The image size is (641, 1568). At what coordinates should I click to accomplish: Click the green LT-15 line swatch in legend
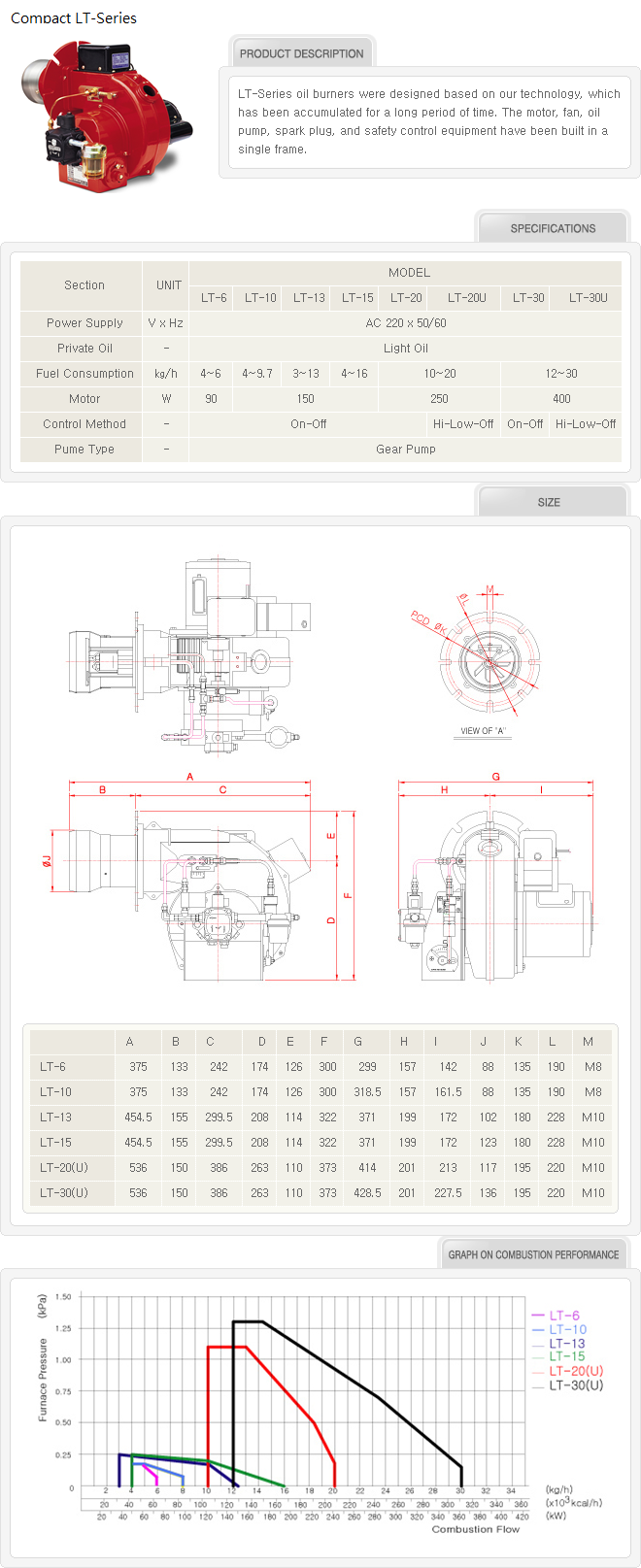tap(539, 1357)
